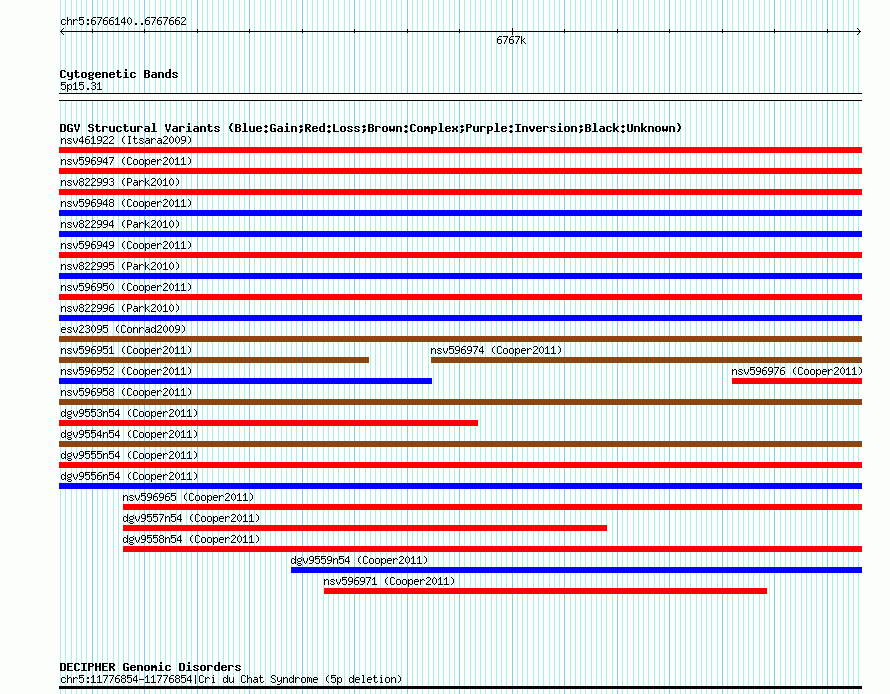Click the red bar under nsv596971
The width and height of the screenshot is (890, 694).
(545, 591)
